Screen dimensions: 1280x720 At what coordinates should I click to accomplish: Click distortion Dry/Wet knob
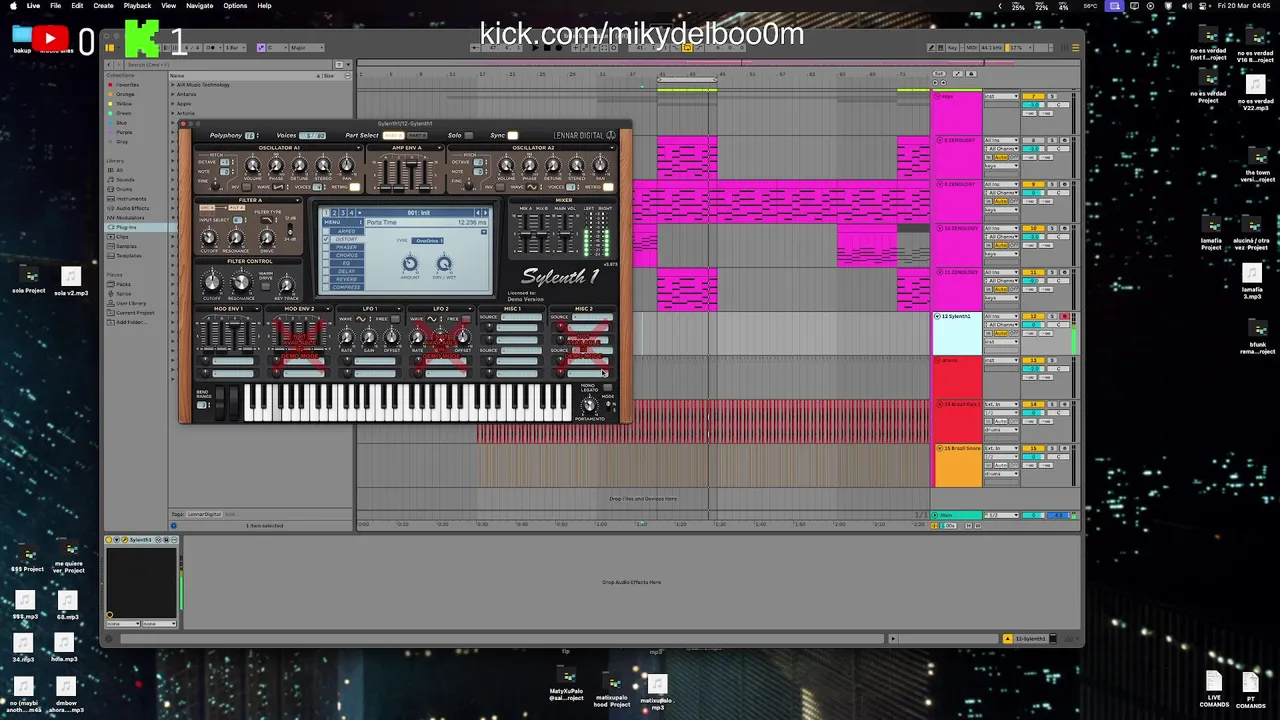click(444, 264)
